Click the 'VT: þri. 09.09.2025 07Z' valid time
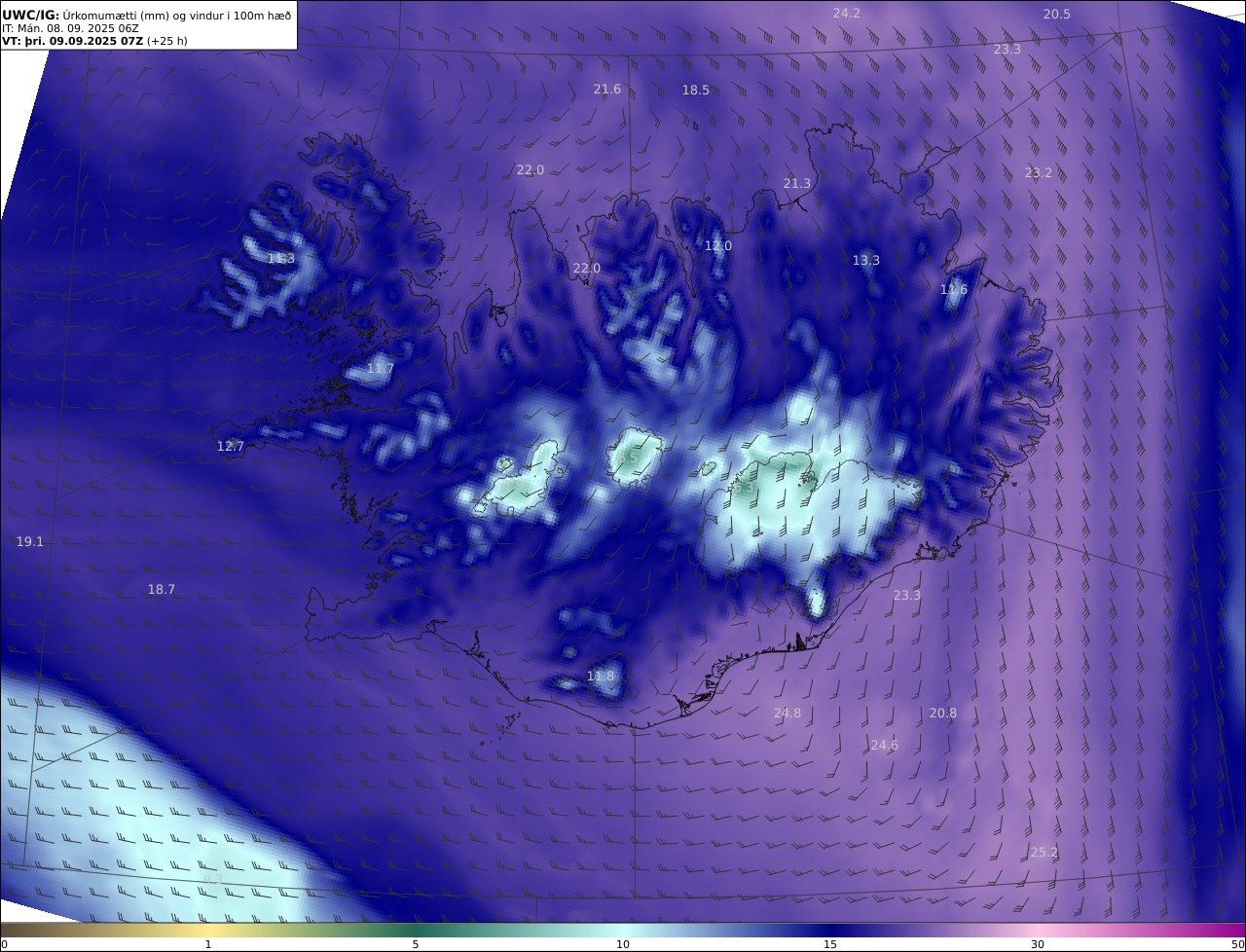 coord(72,41)
